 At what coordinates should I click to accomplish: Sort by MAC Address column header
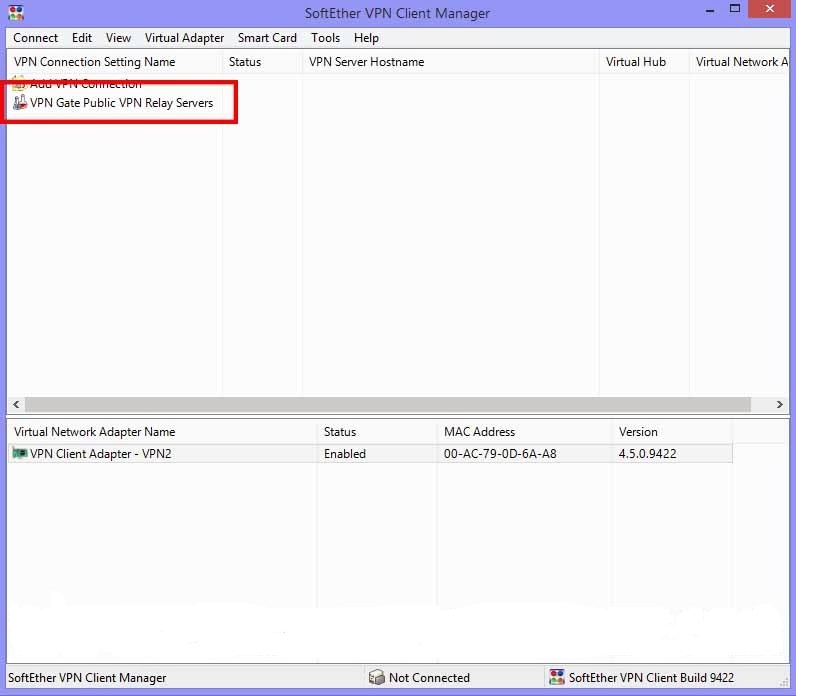[524, 432]
